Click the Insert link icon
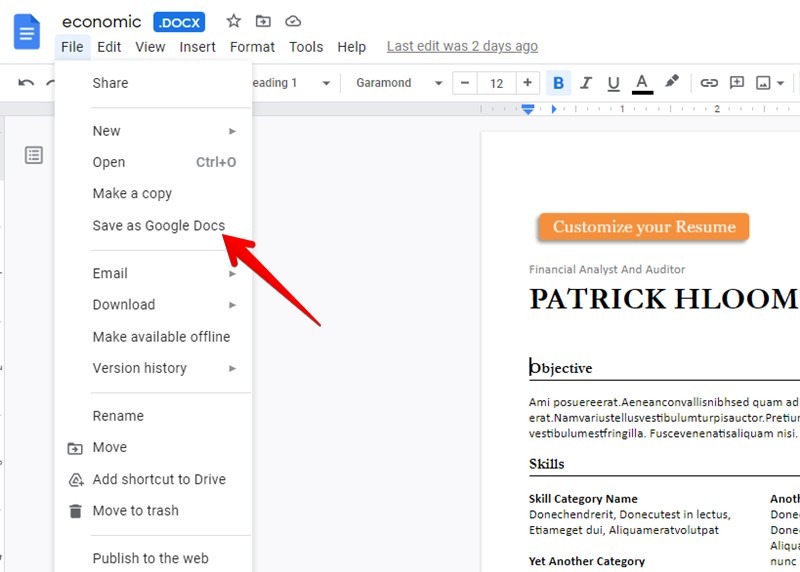The image size is (800, 572). pos(709,83)
